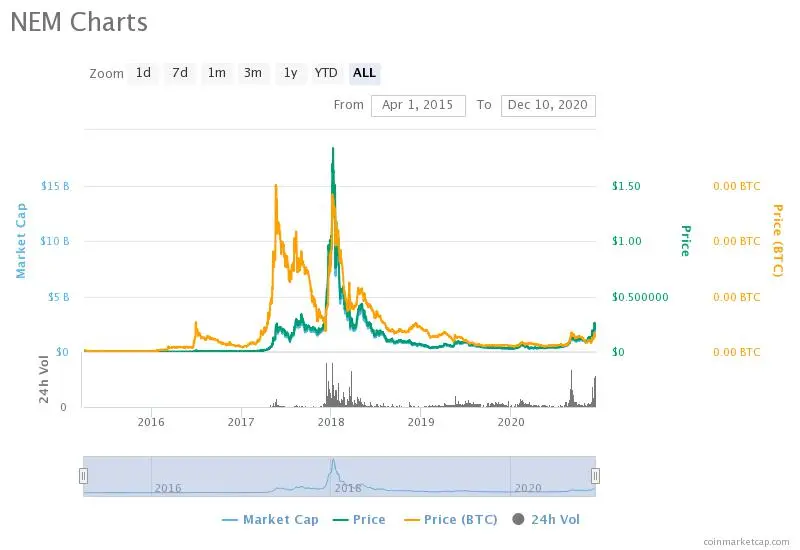Click the 2017 x-axis label
Image resolution: width=800 pixels, height=550 pixels.
click(241, 422)
